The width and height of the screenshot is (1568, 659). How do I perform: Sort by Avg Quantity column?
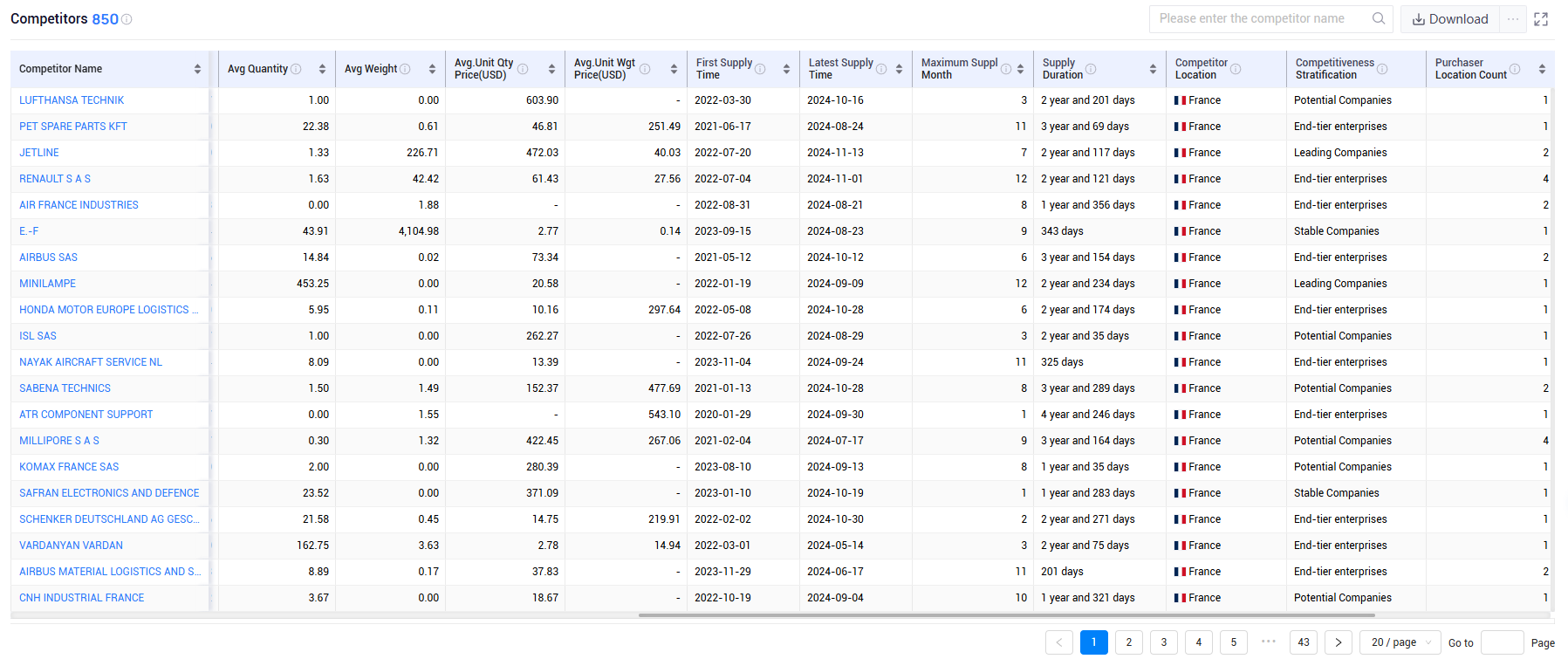coord(322,69)
